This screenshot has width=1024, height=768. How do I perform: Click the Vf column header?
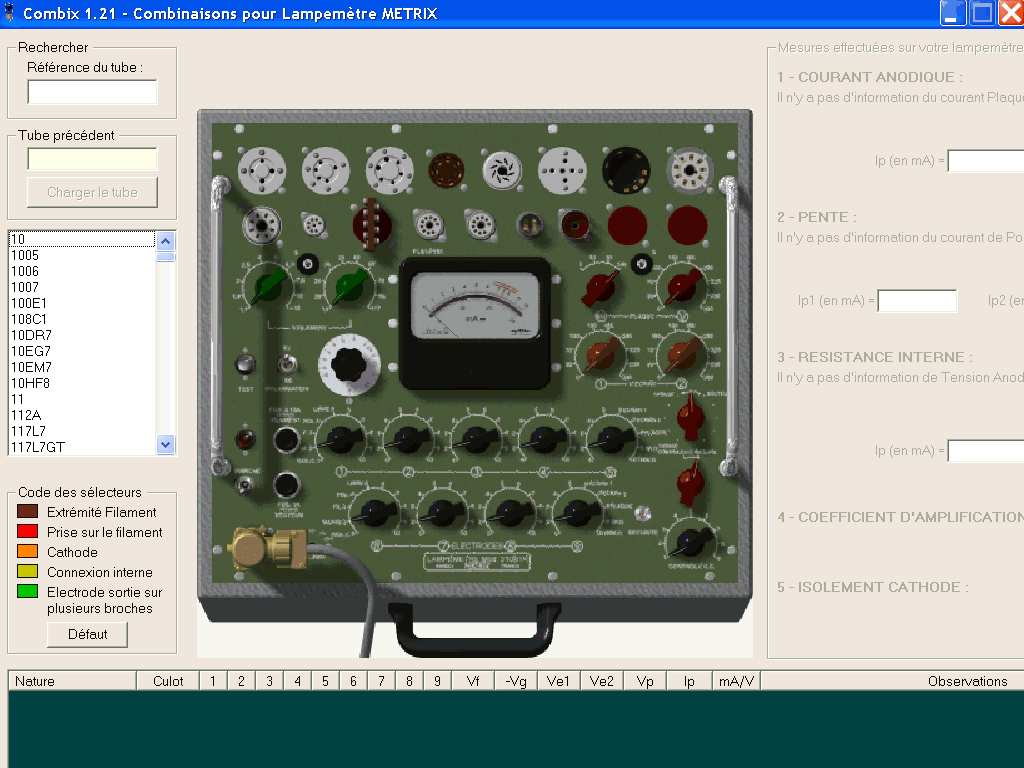[473, 681]
